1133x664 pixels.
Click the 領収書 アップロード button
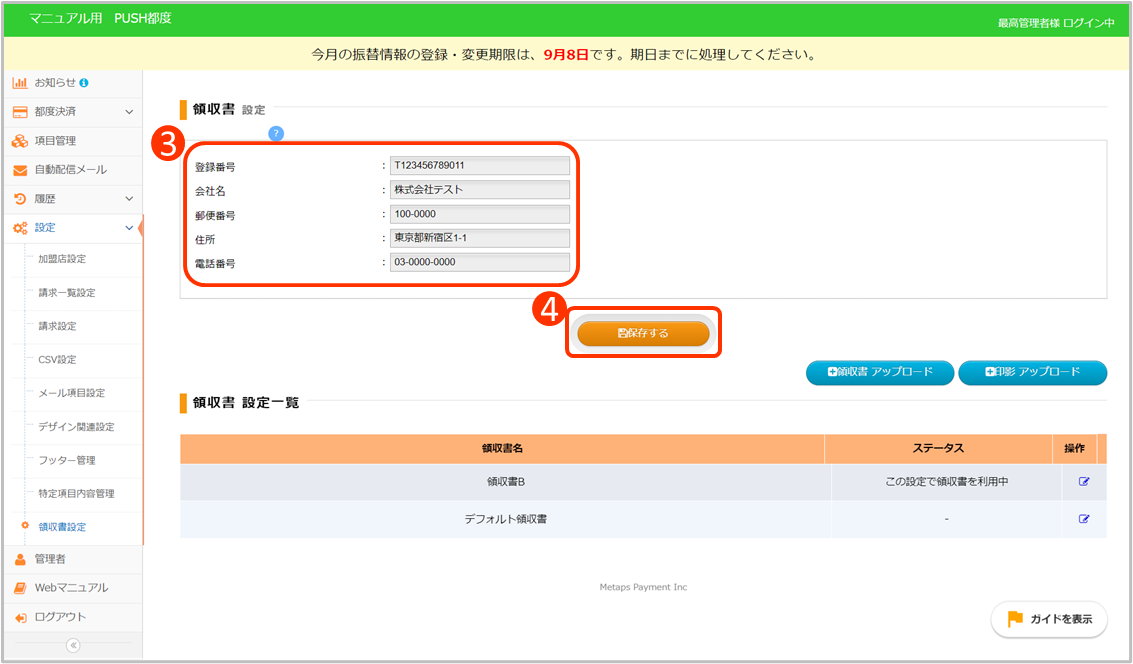click(x=879, y=372)
